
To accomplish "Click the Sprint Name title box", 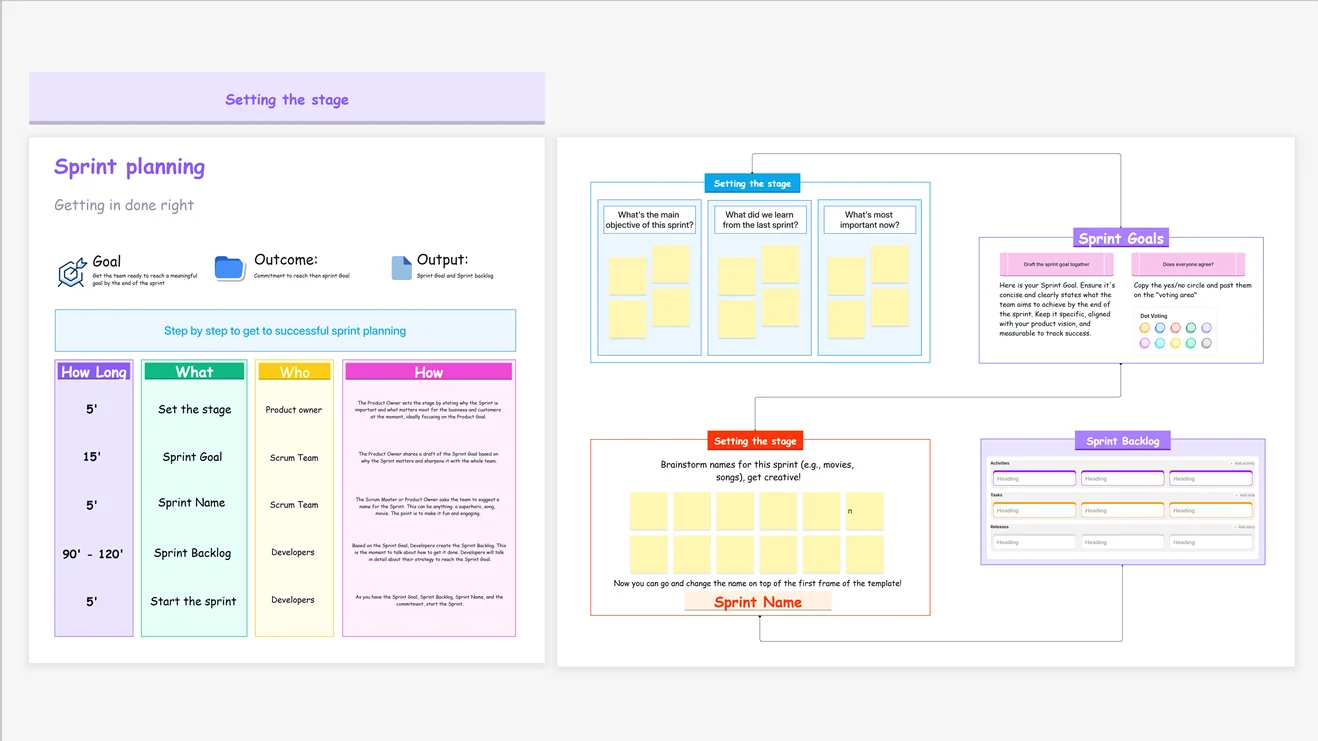I will coord(758,602).
